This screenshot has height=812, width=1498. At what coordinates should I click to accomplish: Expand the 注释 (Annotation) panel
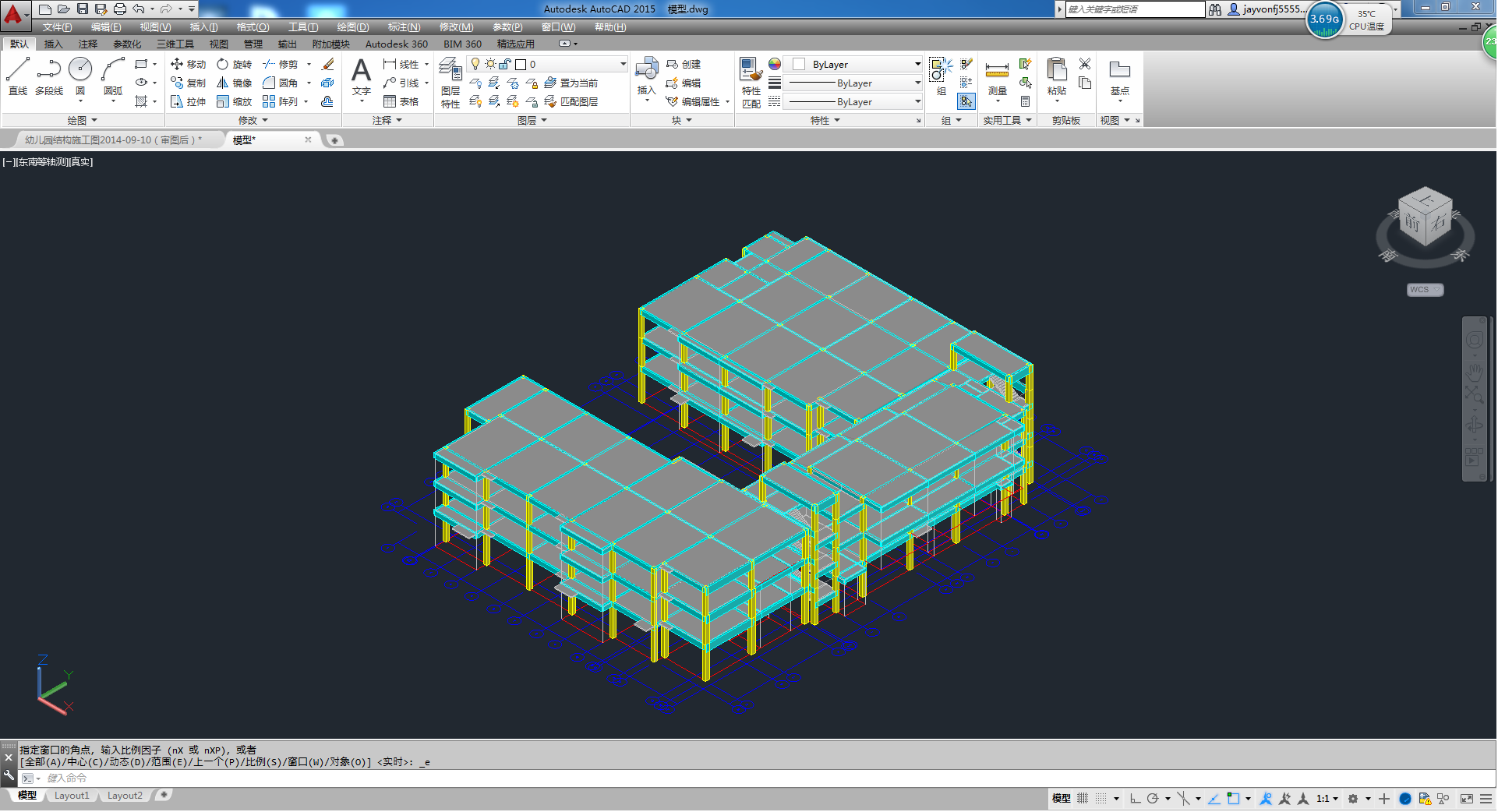pyautogui.click(x=387, y=121)
